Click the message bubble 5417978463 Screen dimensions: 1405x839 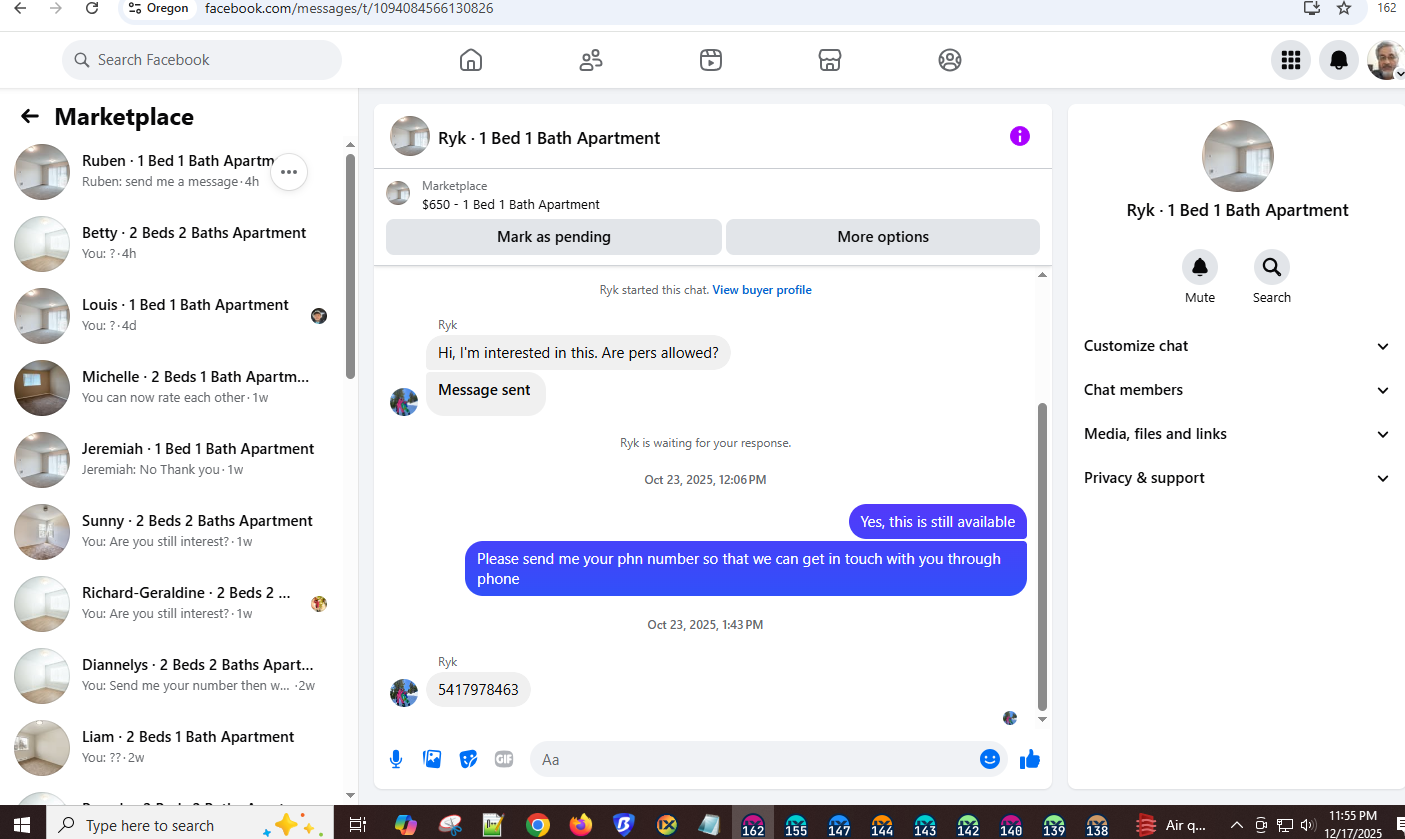[x=478, y=690]
